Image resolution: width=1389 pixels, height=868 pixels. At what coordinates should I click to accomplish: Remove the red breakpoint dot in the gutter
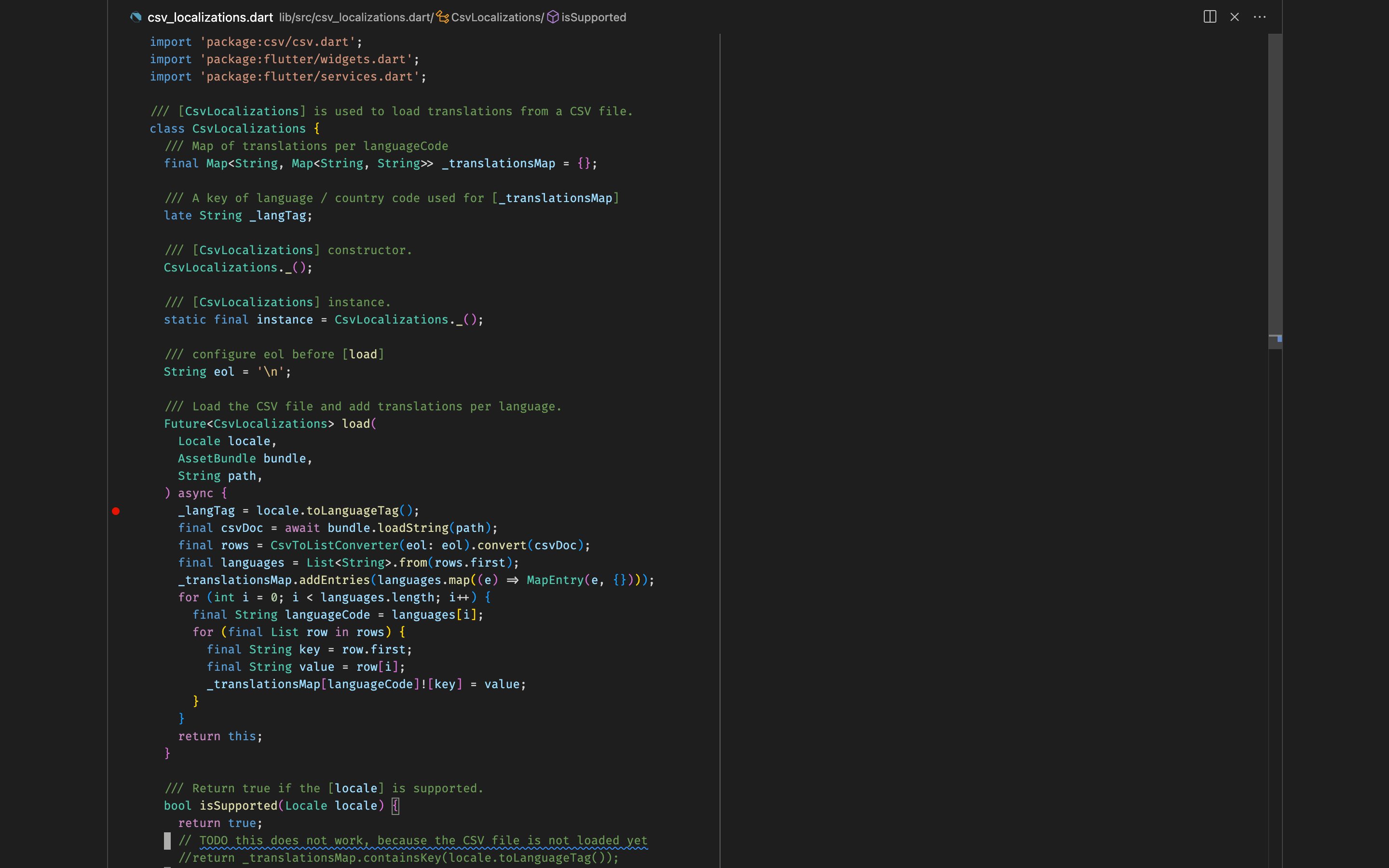116,511
